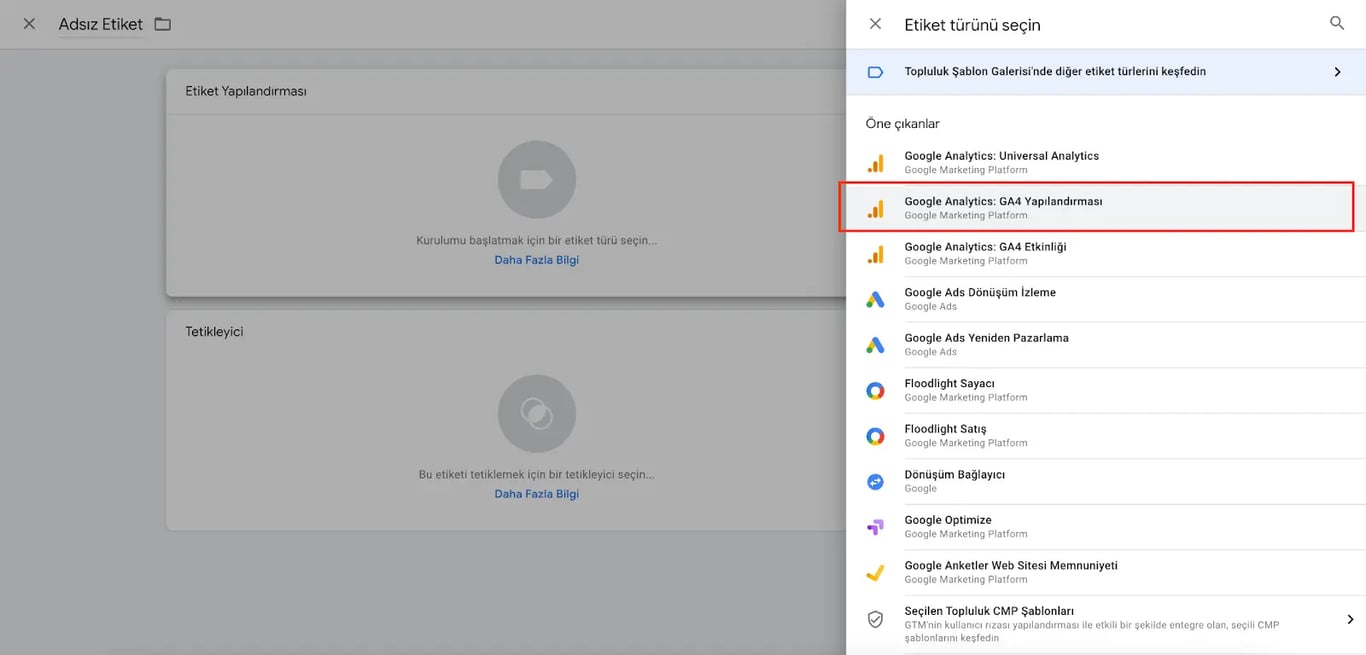Select the Google Analytics: GA4 Yapılandırması icon

click(876, 208)
